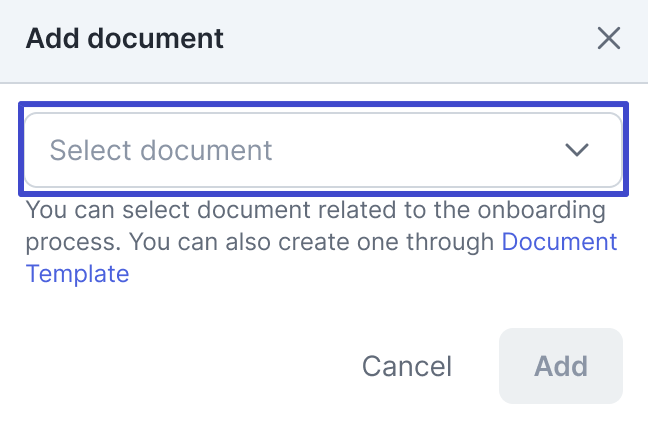Close the Add document dialog
The width and height of the screenshot is (648, 435).
click(609, 39)
